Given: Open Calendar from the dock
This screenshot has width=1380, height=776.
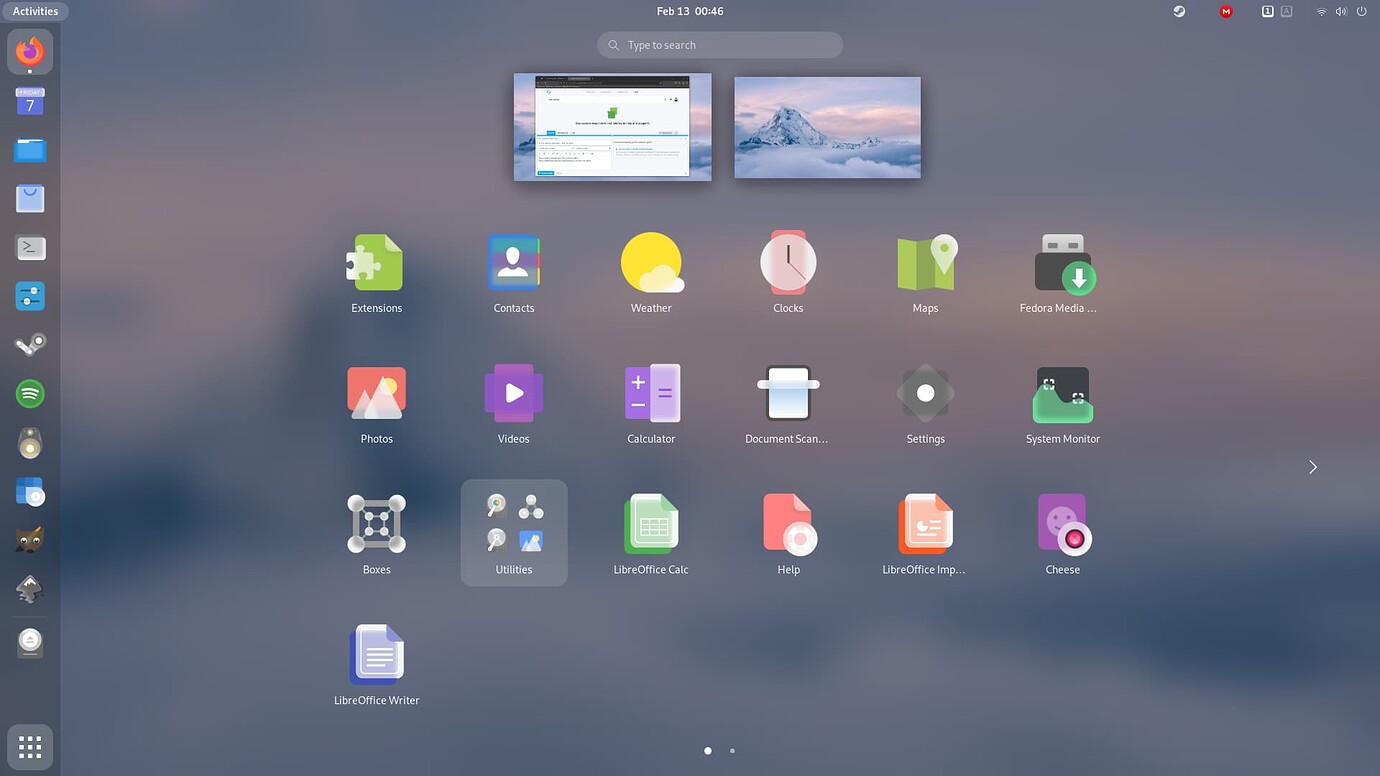Looking at the screenshot, I should click(x=30, y=100).
